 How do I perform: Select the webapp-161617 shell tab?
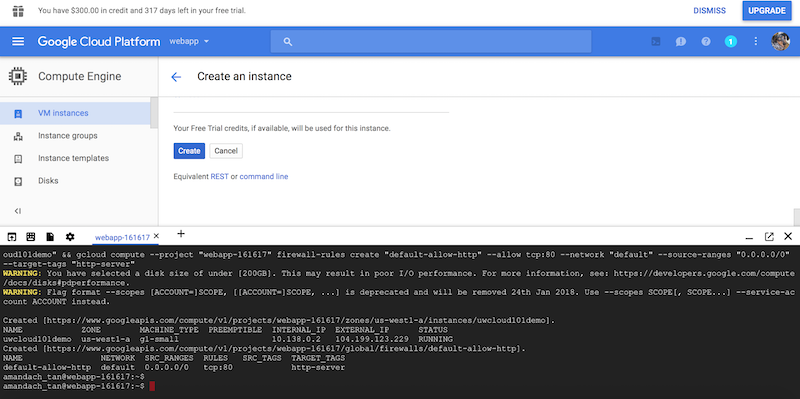pos(122,237)
